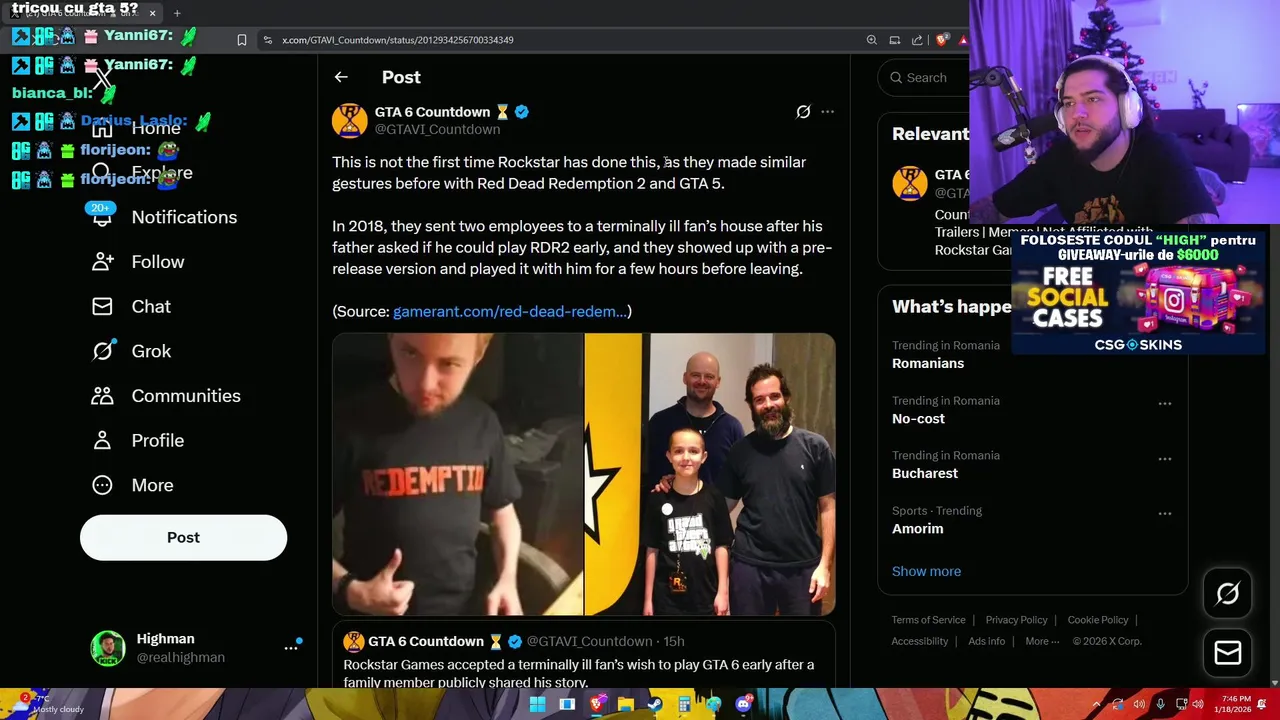Open the floating Grok button
1280x720 pixels.
1228,594
